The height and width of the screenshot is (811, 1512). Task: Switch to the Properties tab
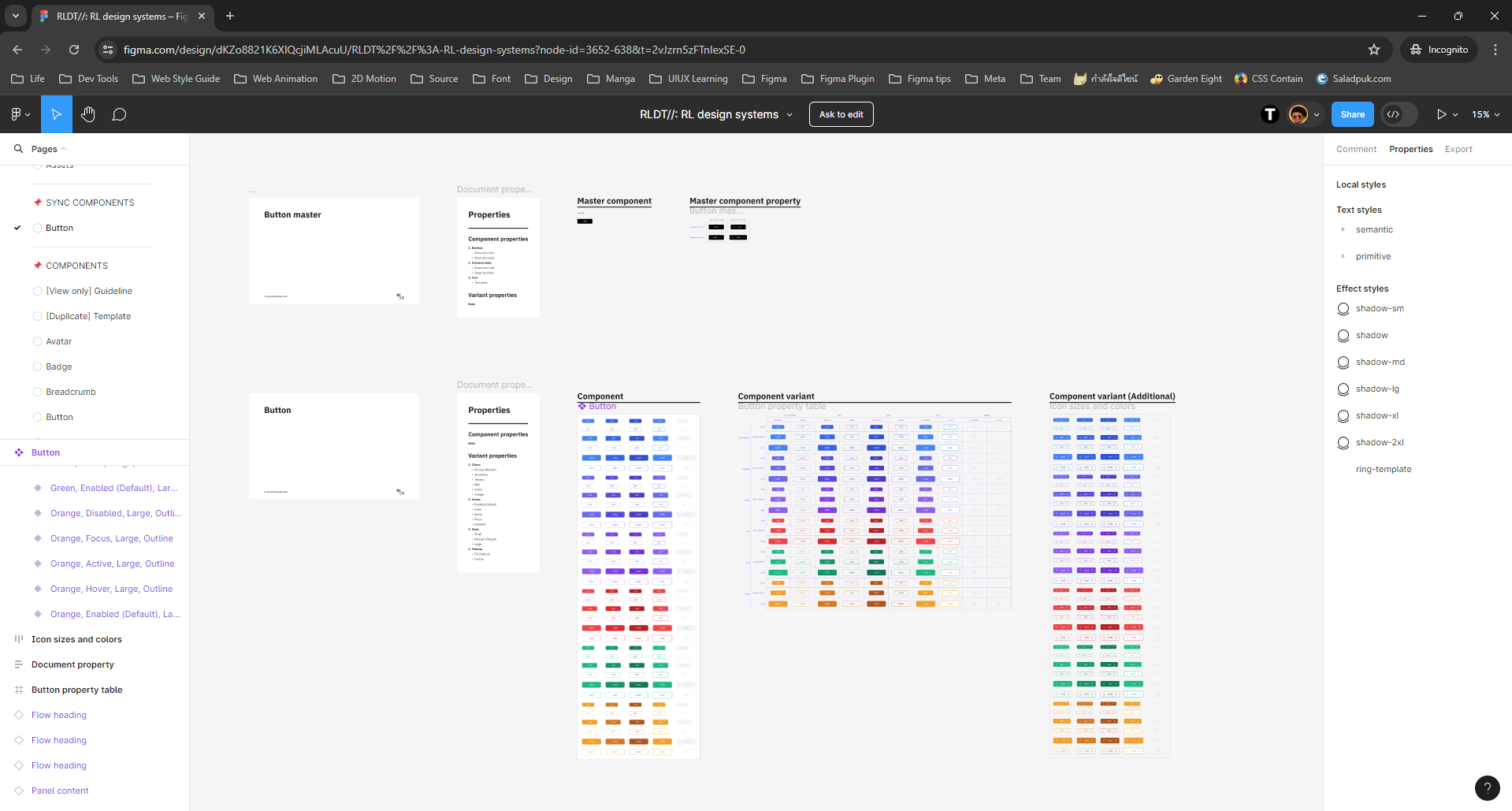tap(1411, 149)
